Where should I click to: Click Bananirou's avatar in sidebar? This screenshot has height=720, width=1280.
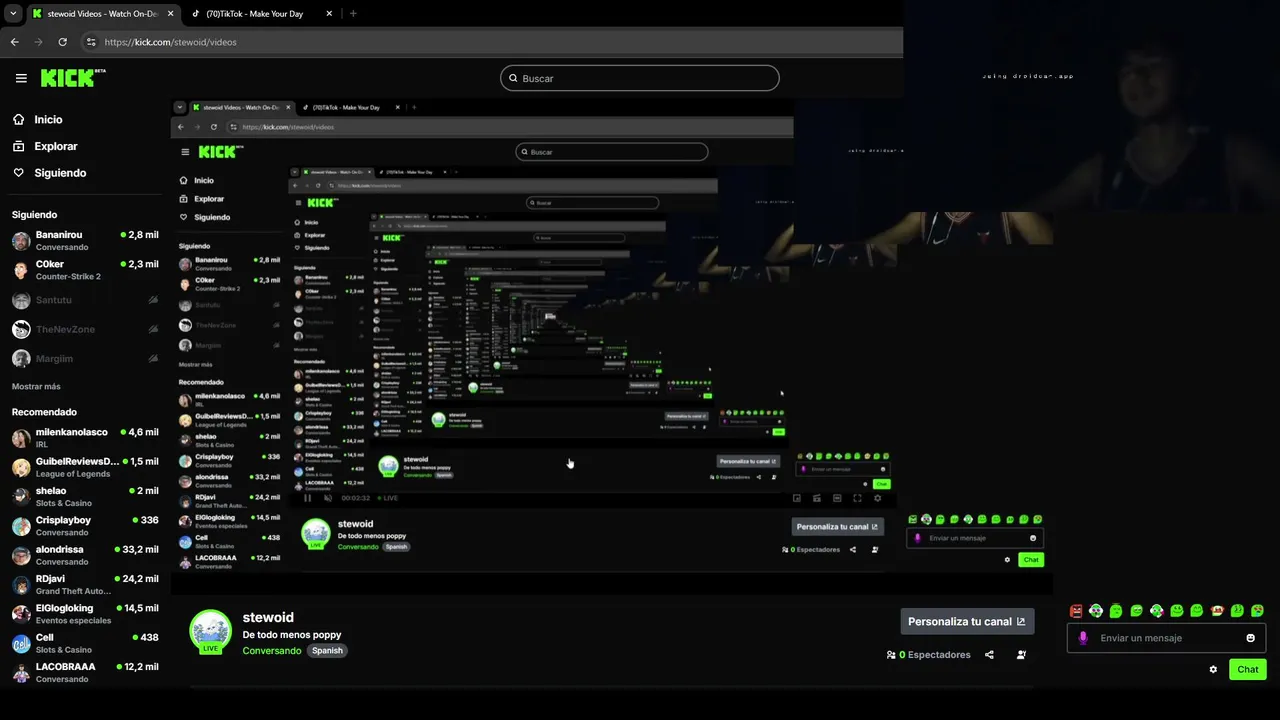click(x=21, y=241)
